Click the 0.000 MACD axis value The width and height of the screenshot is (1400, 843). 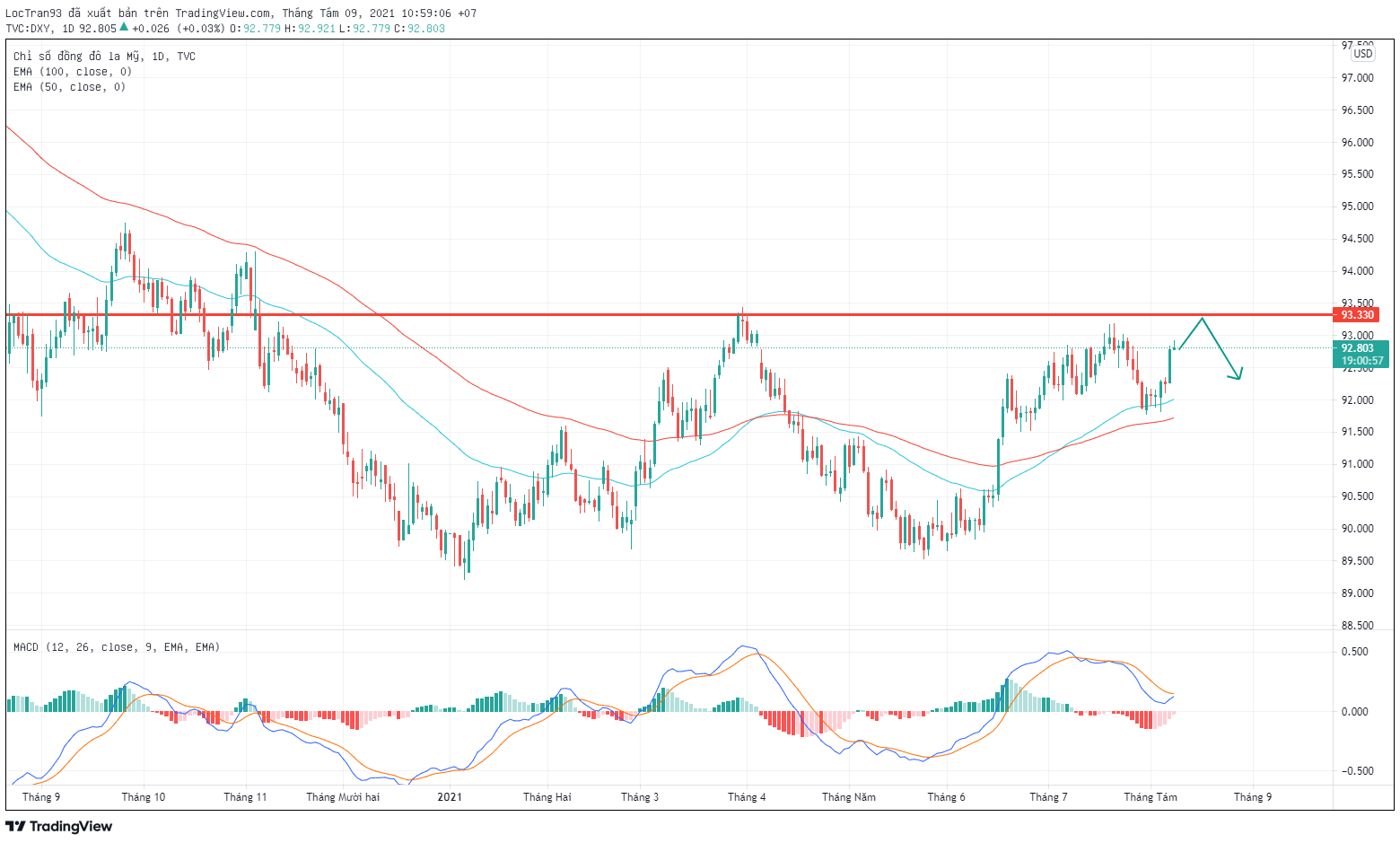[x=1355, y=712]
